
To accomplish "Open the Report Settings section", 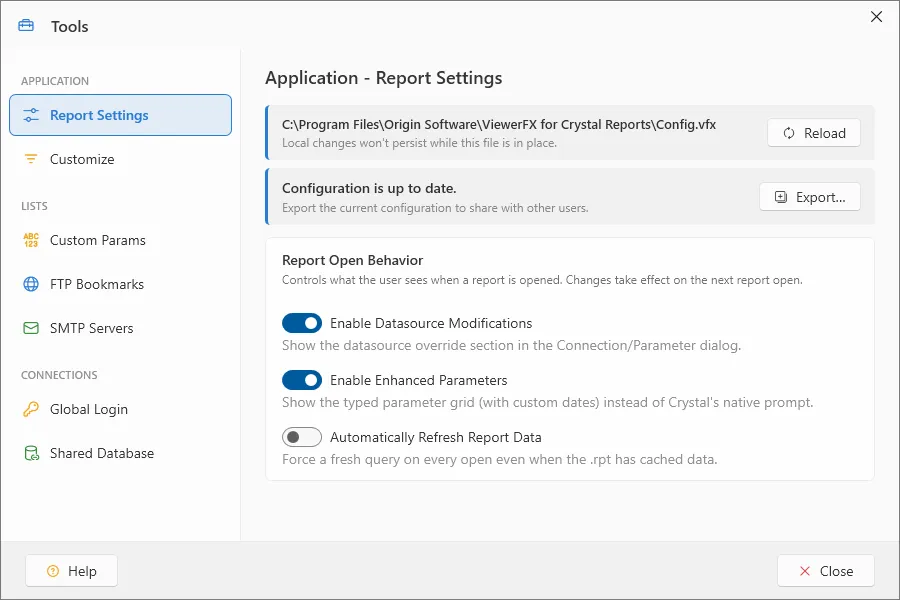I will (x=121, y=115).
